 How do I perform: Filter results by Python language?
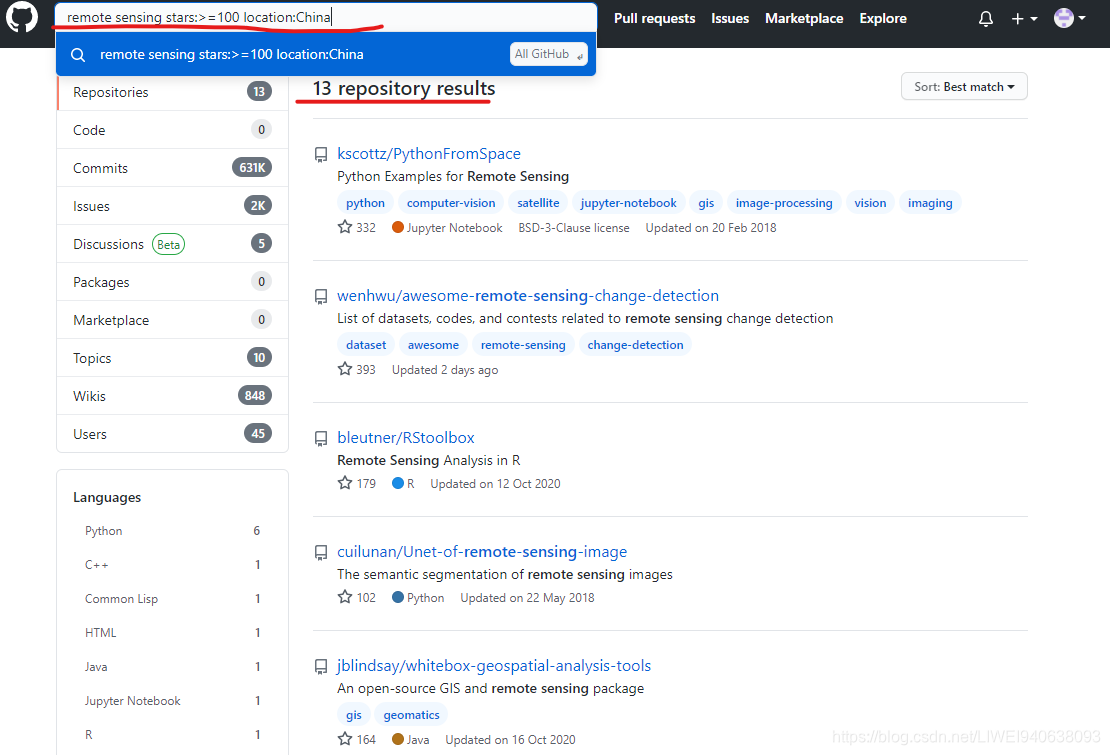coord(172,531)
